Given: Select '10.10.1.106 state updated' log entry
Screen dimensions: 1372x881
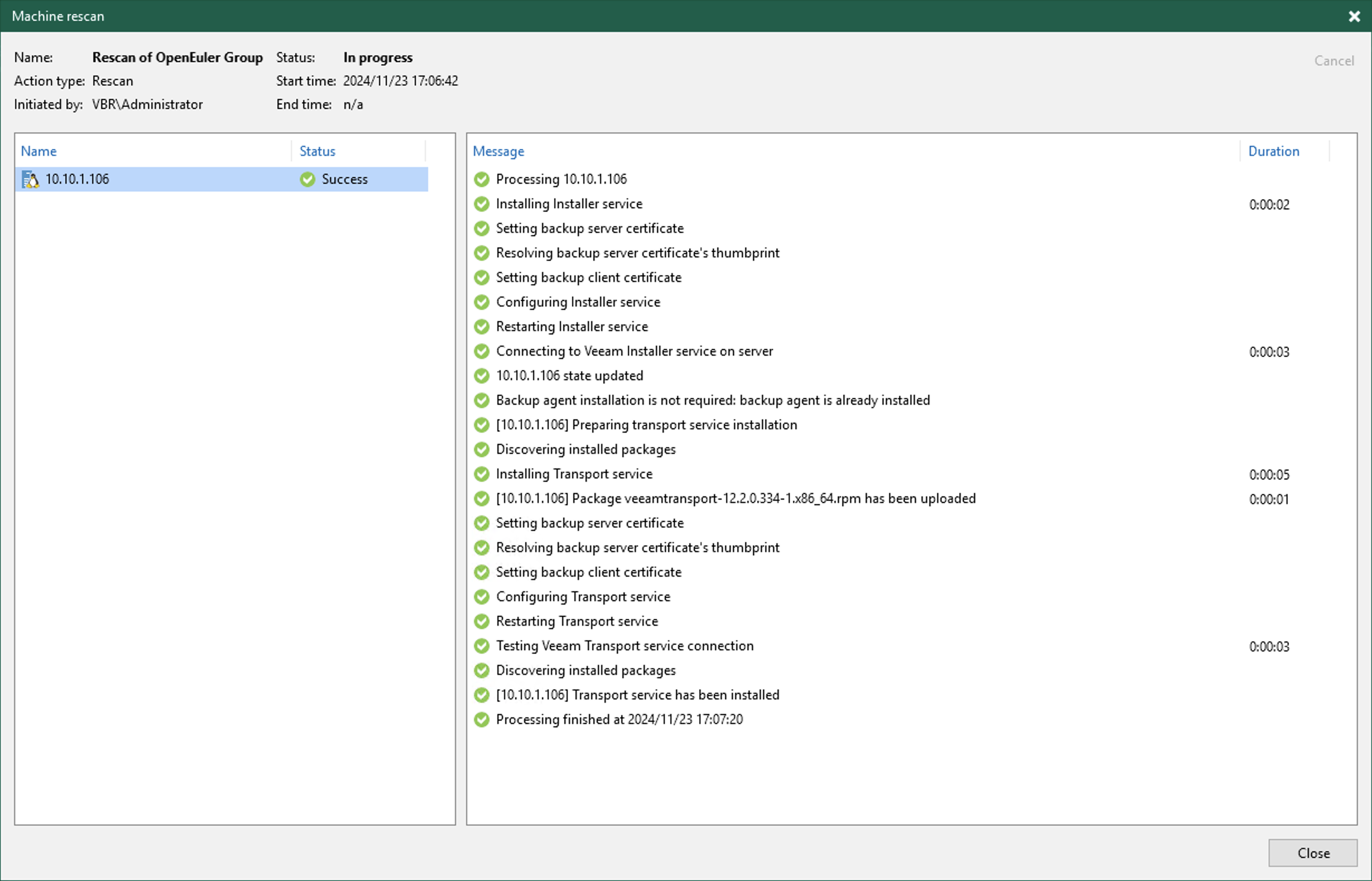Looking at the screenshot, I should [x=569, y=376].
